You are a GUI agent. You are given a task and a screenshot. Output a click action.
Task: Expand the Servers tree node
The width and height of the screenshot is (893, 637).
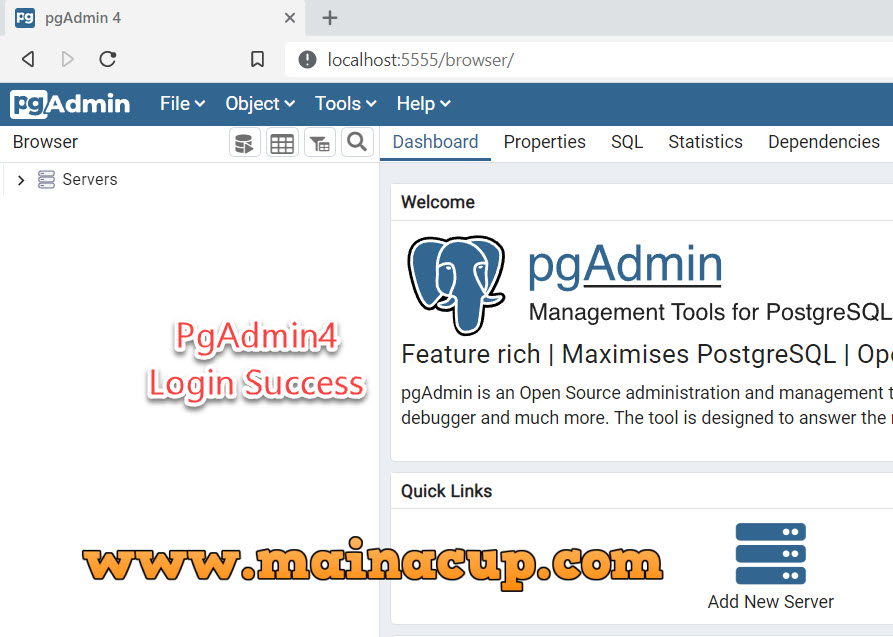(x=21, y=180)
